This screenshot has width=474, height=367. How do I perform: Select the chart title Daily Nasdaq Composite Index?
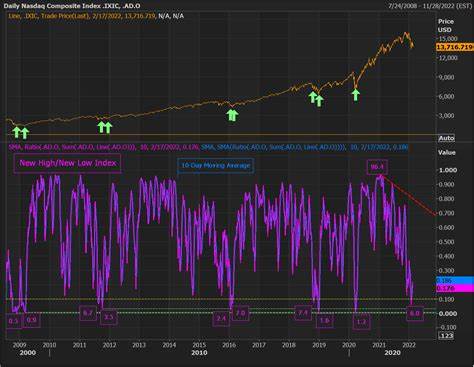[x=72, y=6]
